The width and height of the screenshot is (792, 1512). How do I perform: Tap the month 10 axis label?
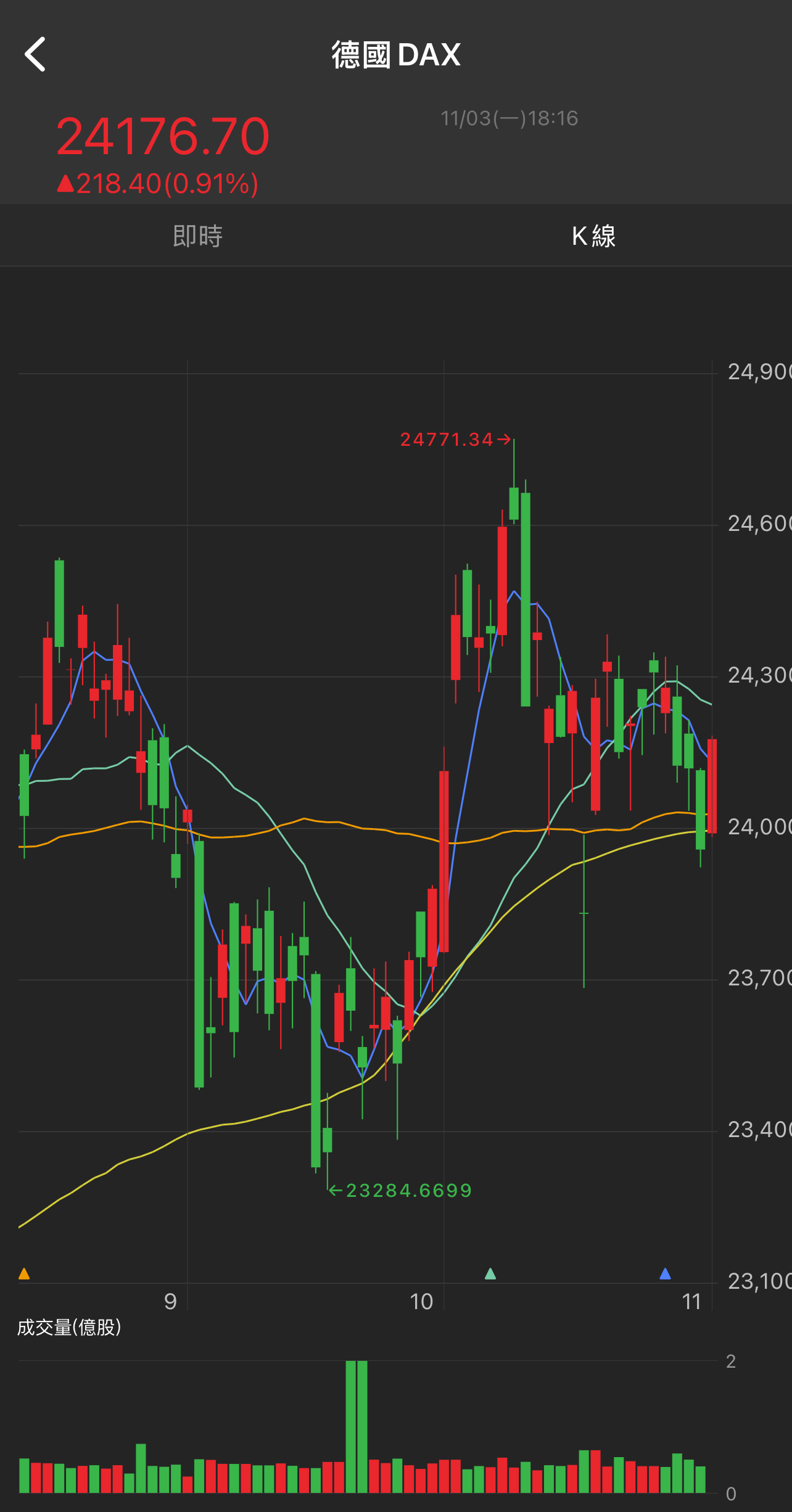[x=421, y=1301]
